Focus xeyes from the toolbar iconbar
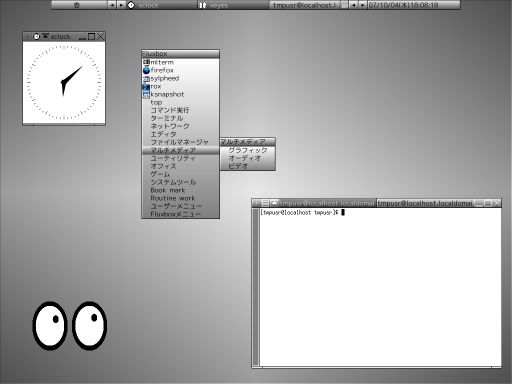The height and width of the screenshot is (384, 512). tap(233, 5)
